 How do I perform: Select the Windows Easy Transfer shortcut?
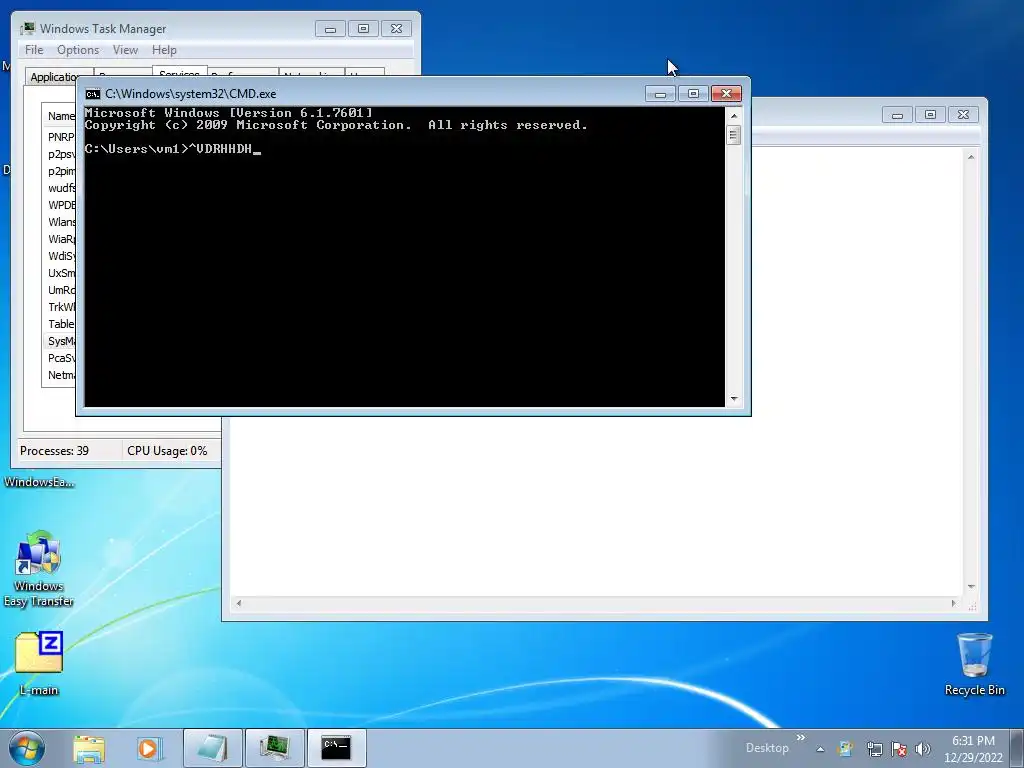(x=38, y=569)
